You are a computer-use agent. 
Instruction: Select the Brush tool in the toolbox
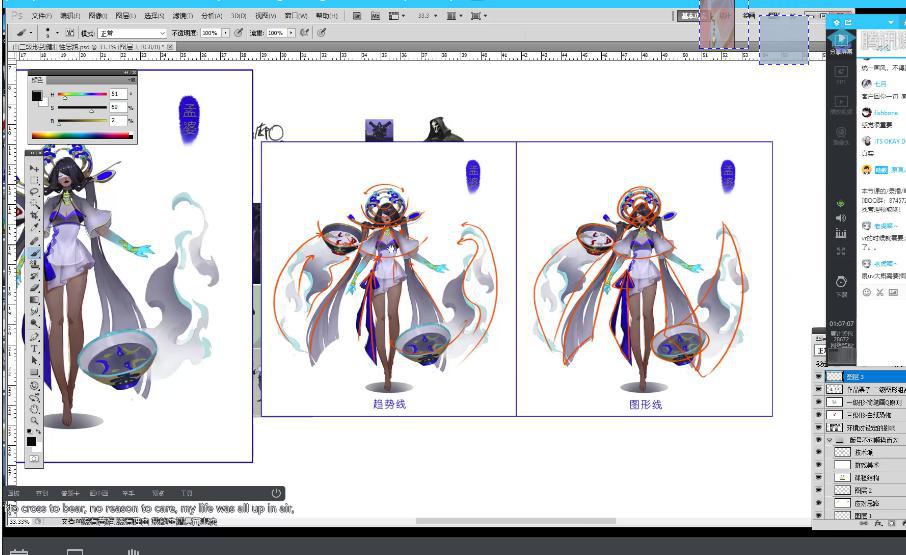click(x=34, y=253)
